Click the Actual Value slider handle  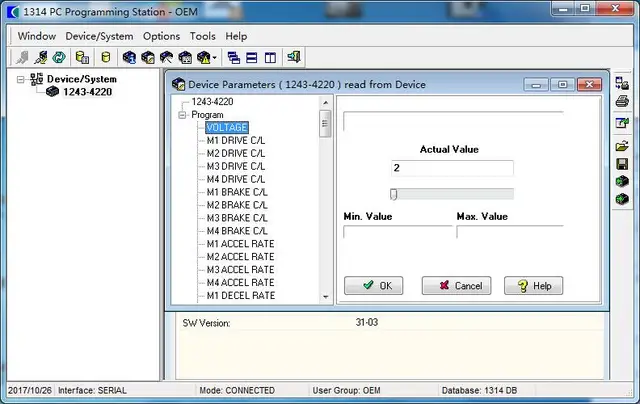[x=393, y=194]
